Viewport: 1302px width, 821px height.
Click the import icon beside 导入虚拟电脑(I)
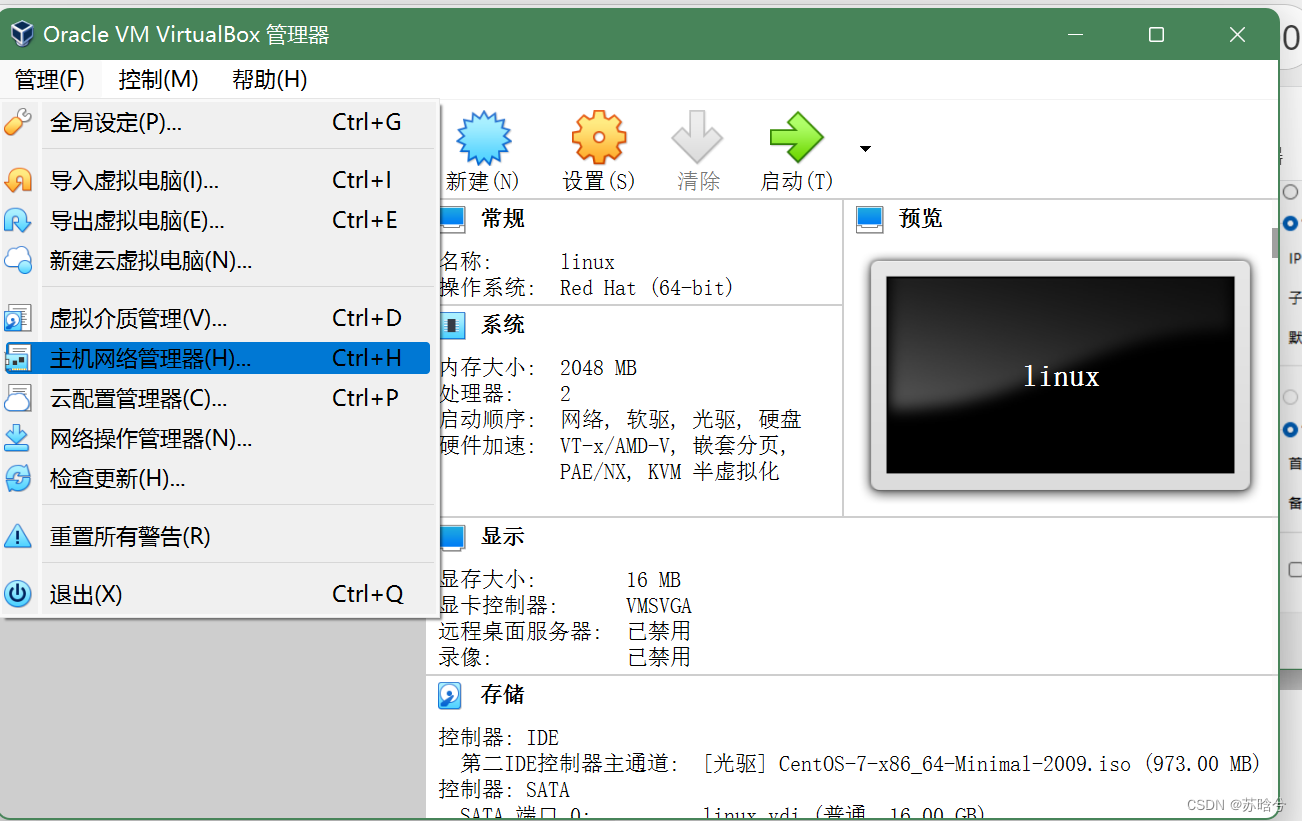[18, 180]
